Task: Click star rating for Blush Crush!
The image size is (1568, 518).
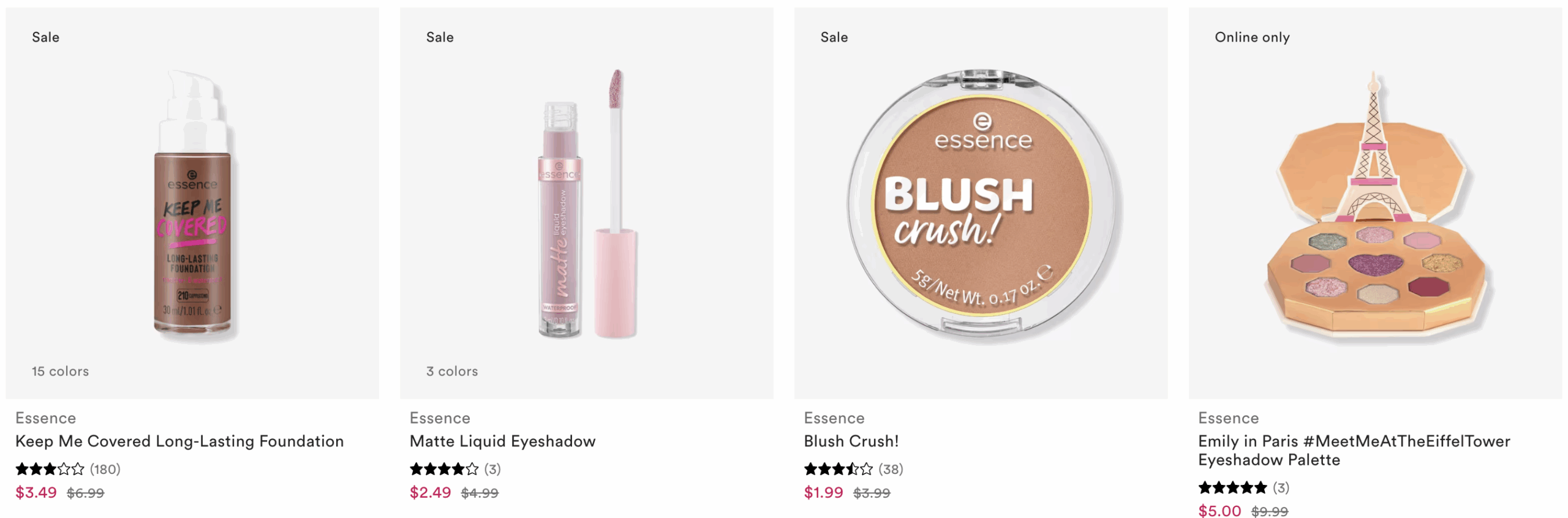Action: pos(839,470)
